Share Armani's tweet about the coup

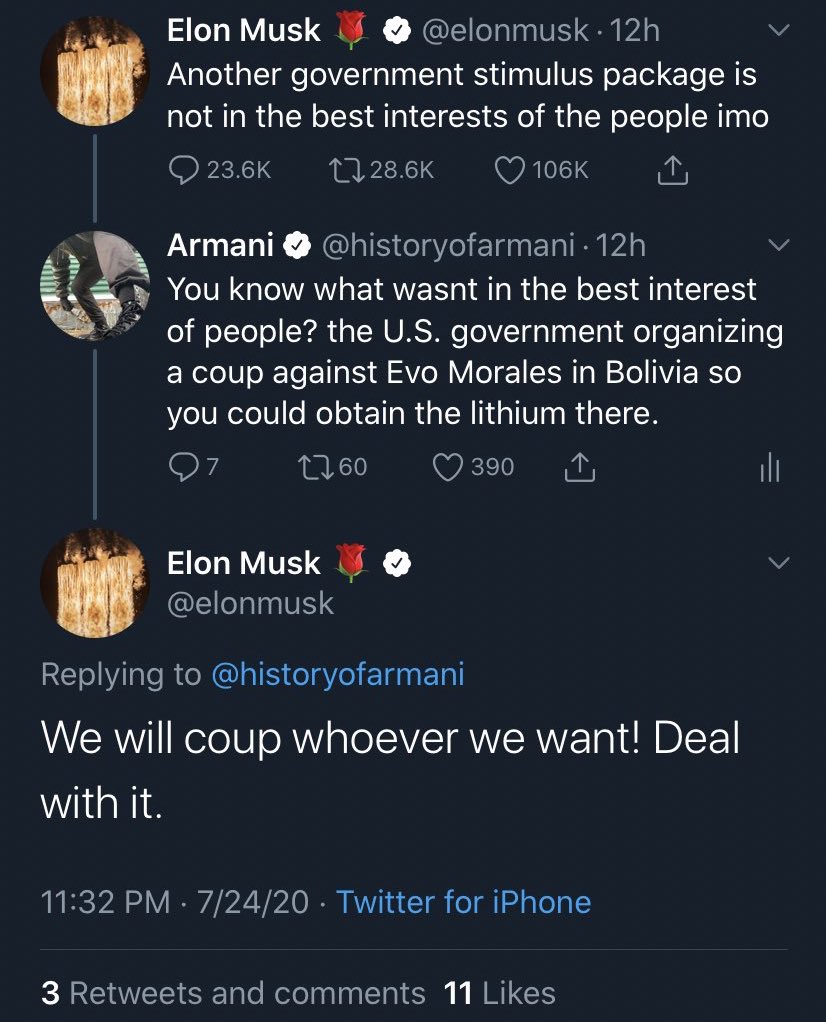point(579,467)
